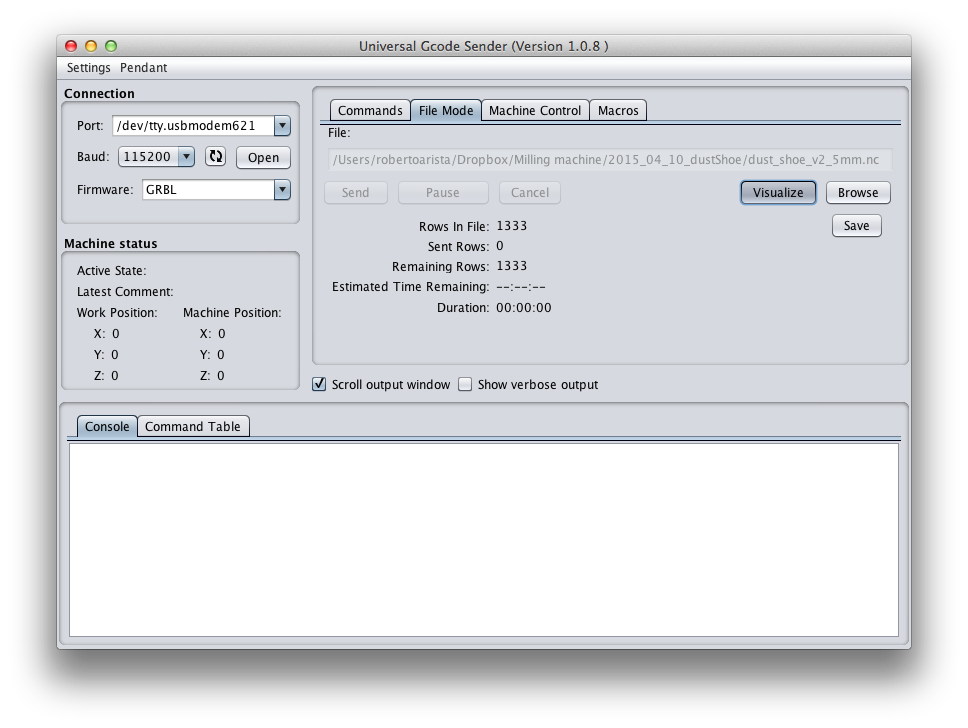The height and width of the screenshot is (728, 968).
Task: Click the Cancel button
Action: point(530,193)
